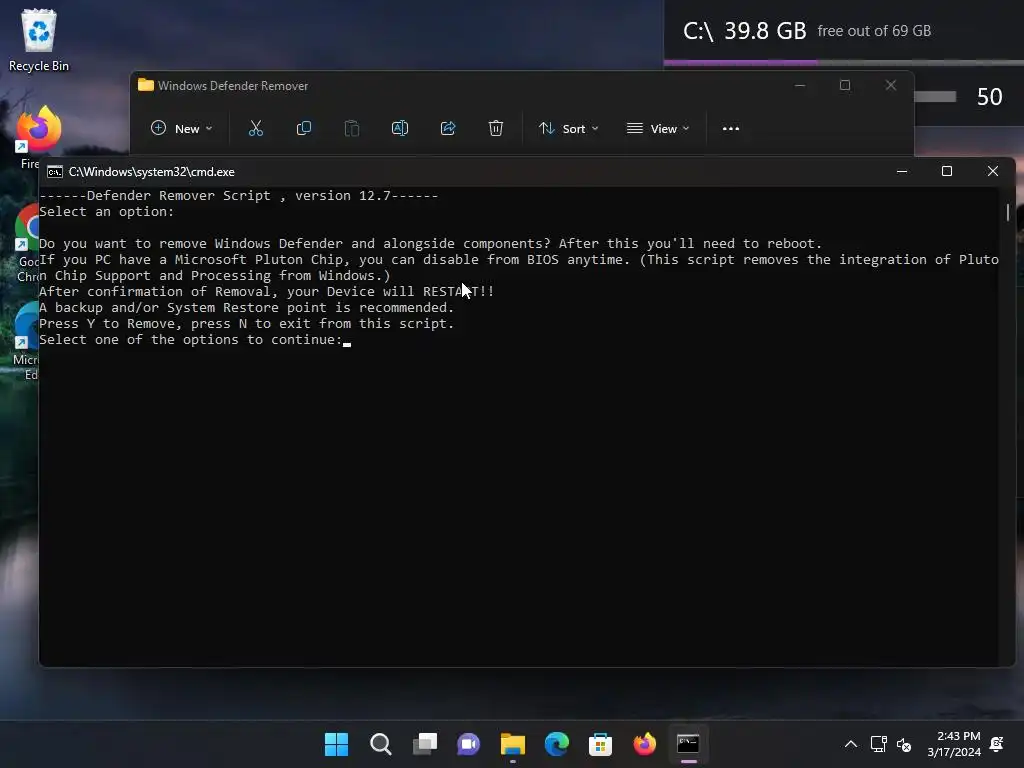Minimize the Windows Defender Remover Explorer window
Image resolution: width=1024 pixels, height=768 pixels.
click(x=800, y=86)
